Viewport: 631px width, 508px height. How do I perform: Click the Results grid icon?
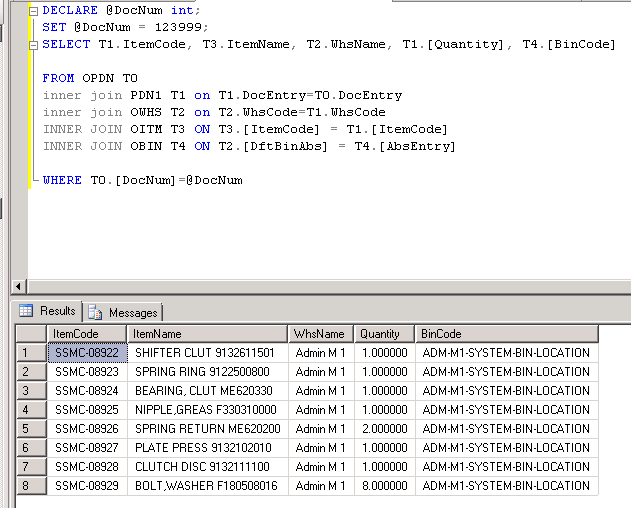(26, 311)
